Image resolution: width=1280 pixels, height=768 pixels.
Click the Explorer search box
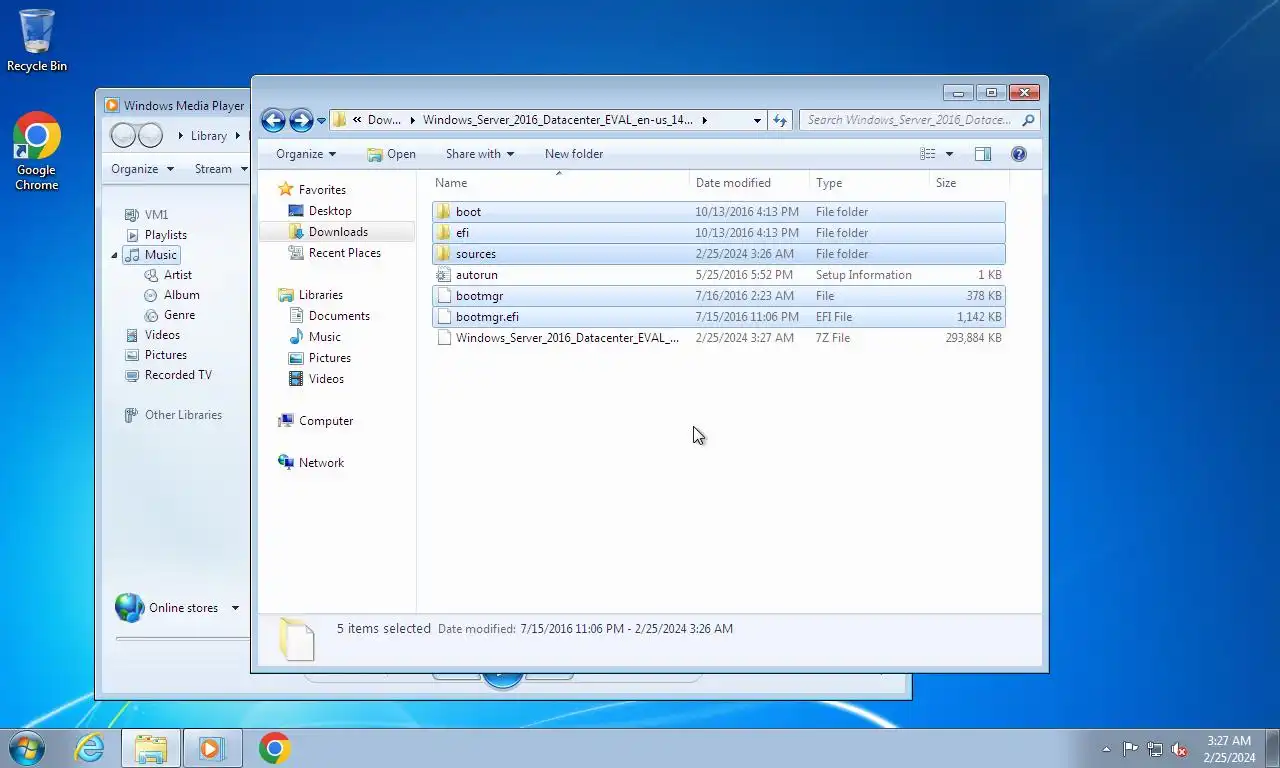919,120
